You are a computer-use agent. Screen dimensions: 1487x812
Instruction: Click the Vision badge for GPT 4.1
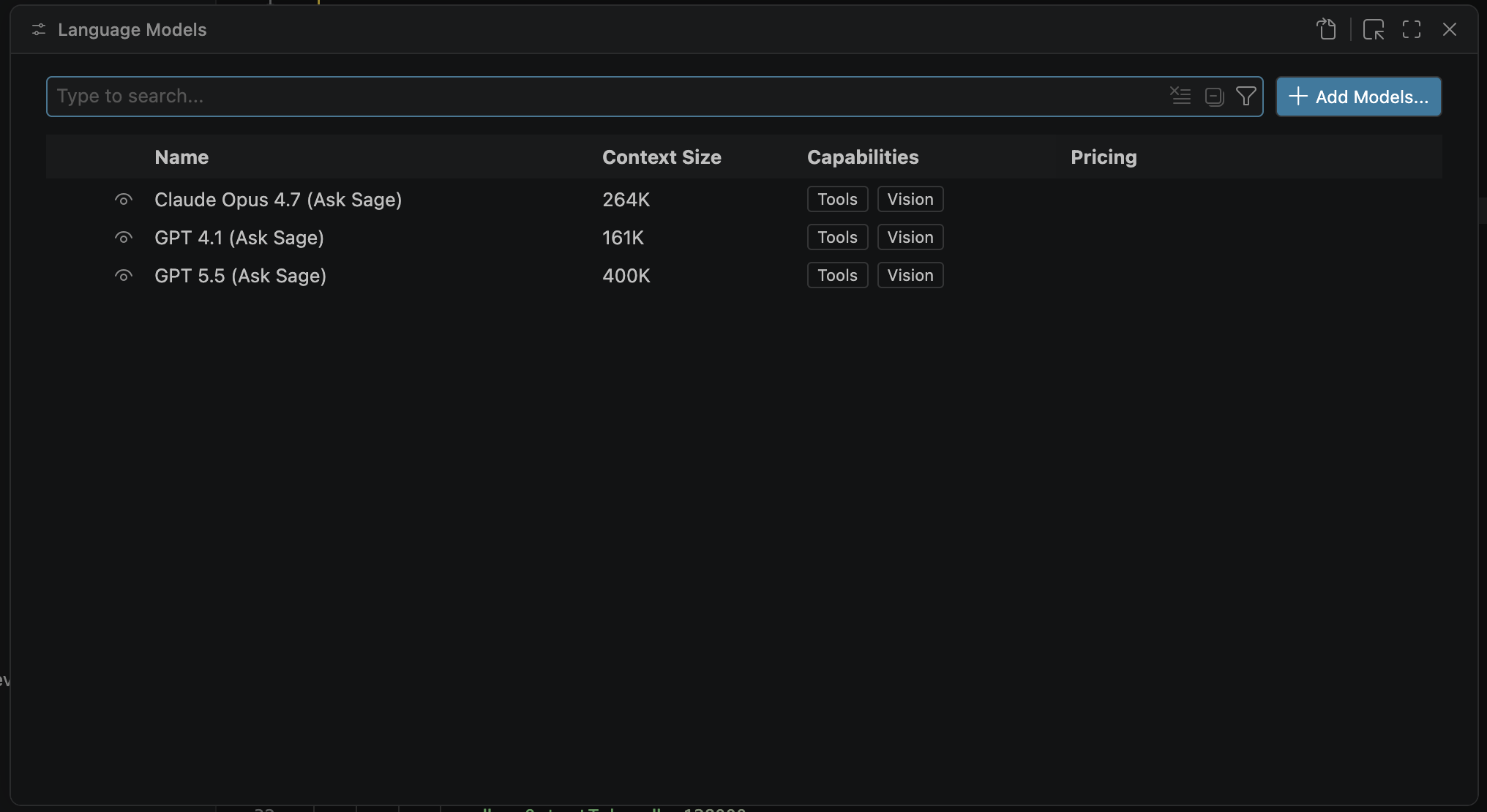click(910, 237)
